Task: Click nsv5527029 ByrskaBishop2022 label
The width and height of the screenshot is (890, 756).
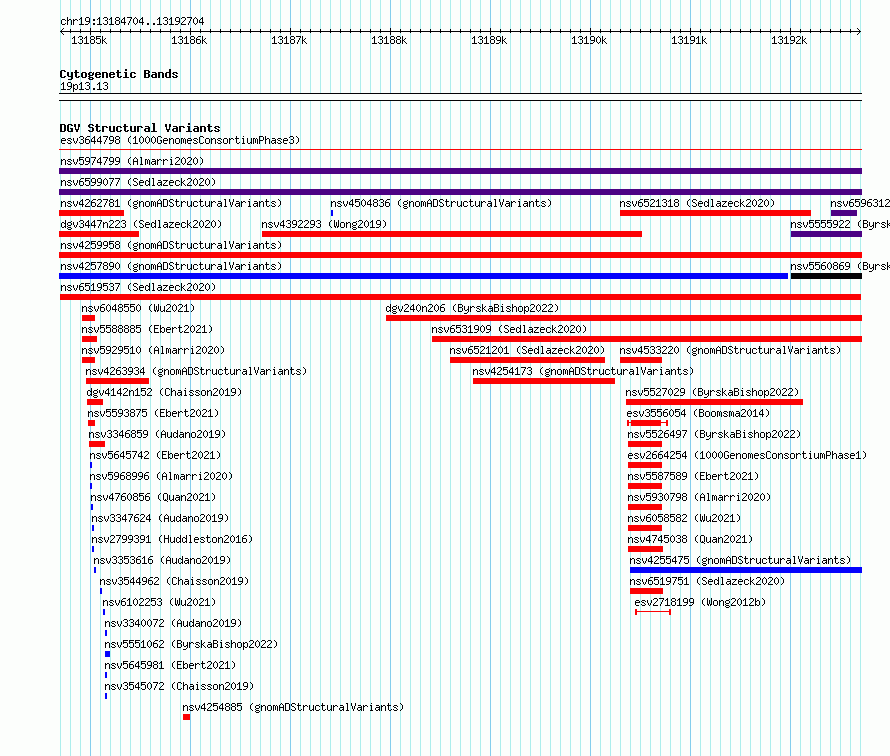Action: coord(712,392)
